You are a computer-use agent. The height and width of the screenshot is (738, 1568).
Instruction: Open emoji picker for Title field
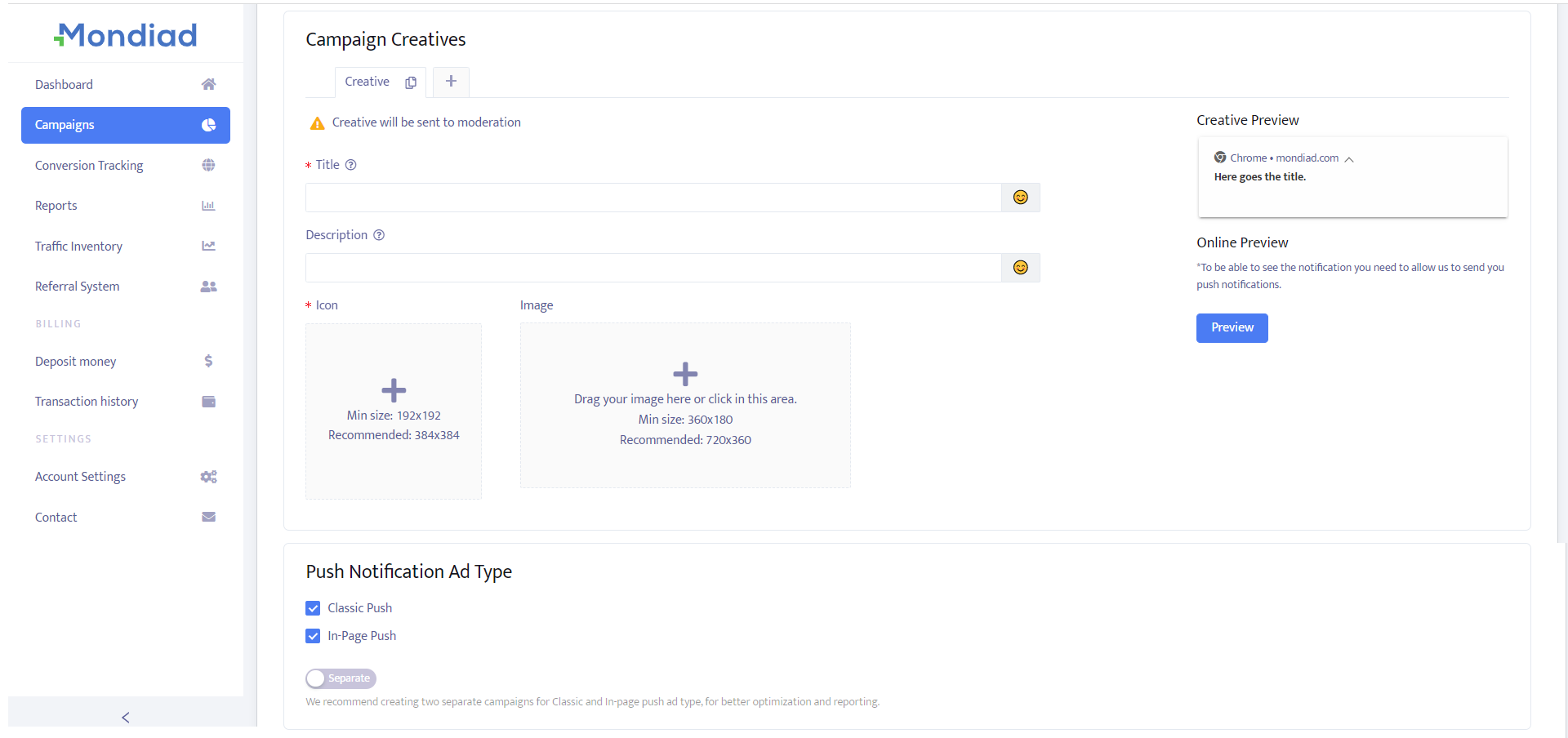(1020, 198)
